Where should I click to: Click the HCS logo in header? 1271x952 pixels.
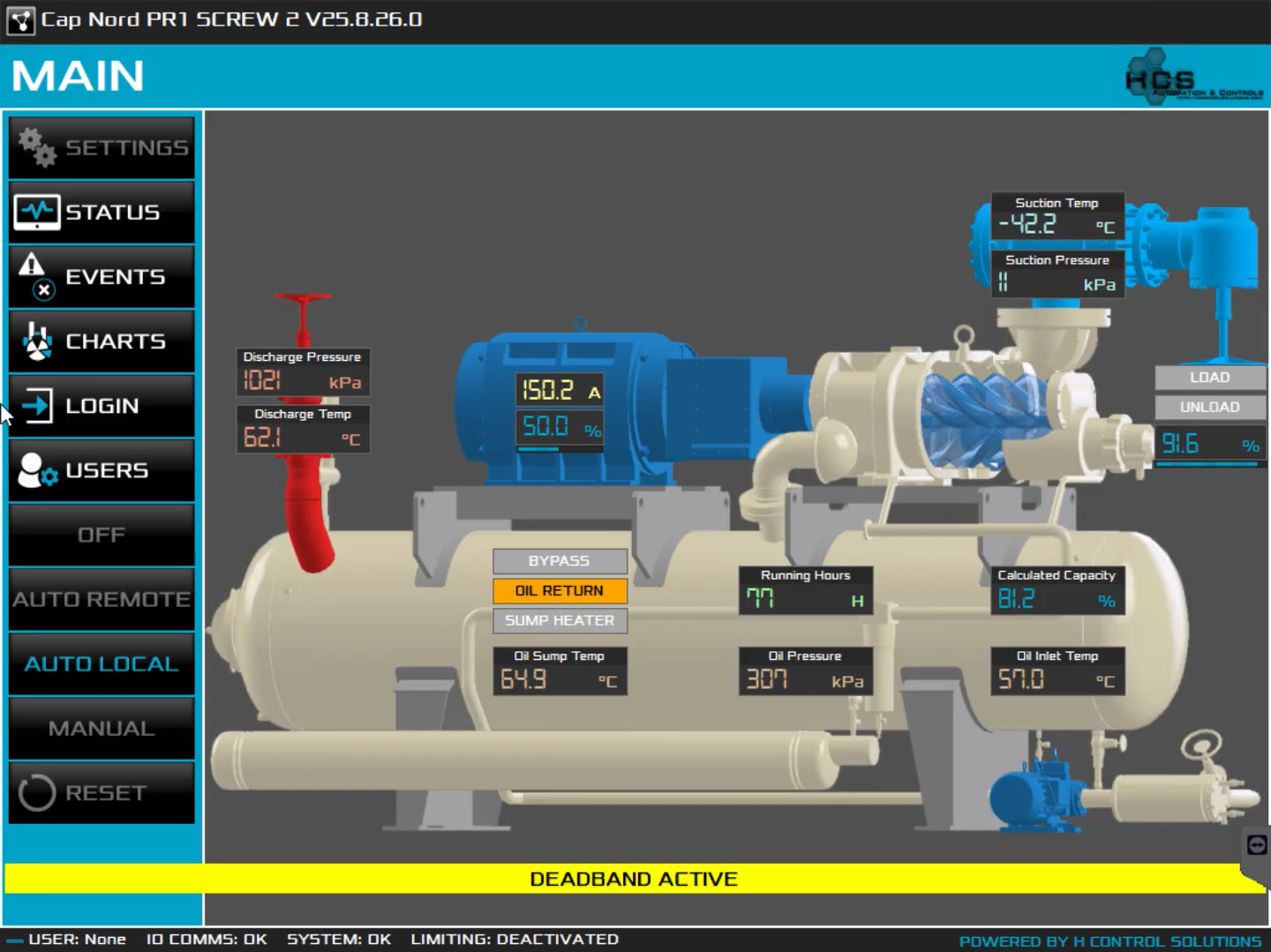click(x=1192, y=78)
